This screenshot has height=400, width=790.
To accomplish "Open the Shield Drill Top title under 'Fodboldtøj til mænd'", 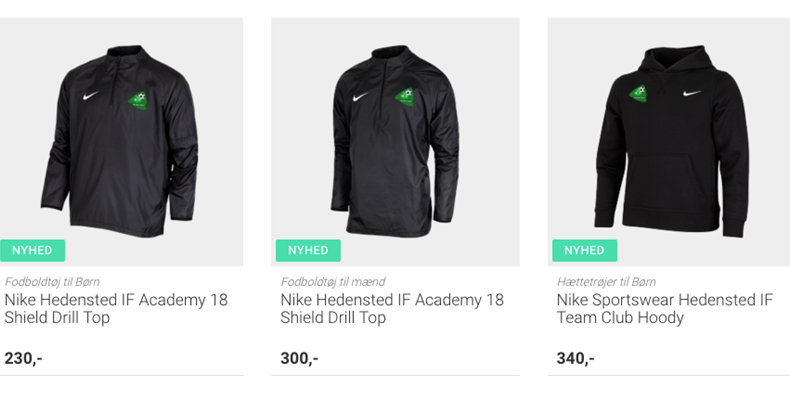I will (392, 309).
